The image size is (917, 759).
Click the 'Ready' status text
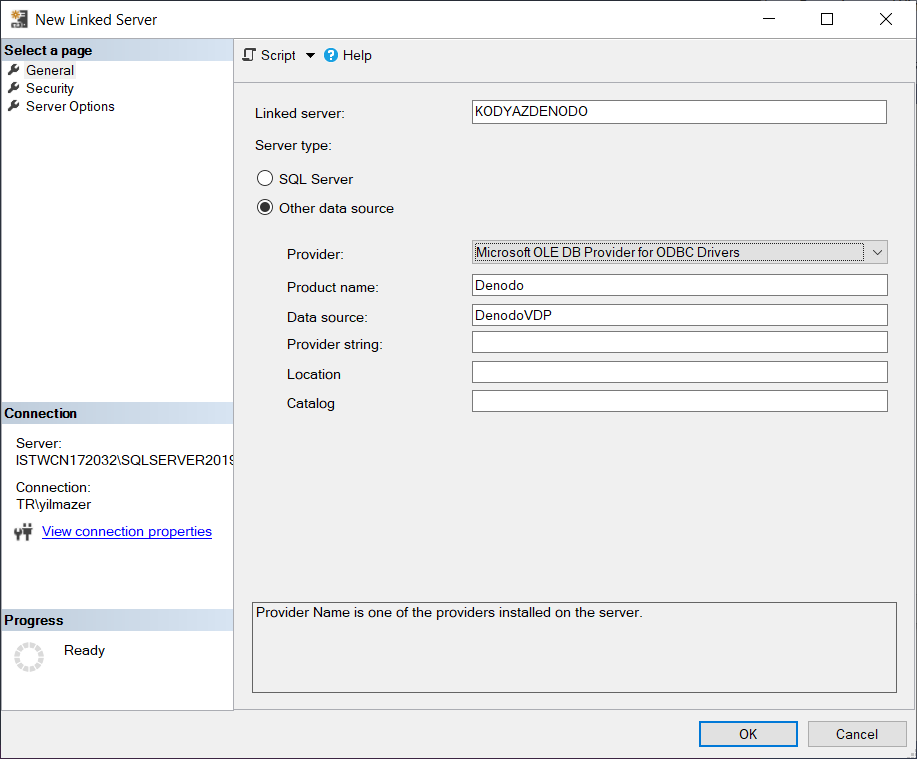pyautogui.click(x=84, y=650)
